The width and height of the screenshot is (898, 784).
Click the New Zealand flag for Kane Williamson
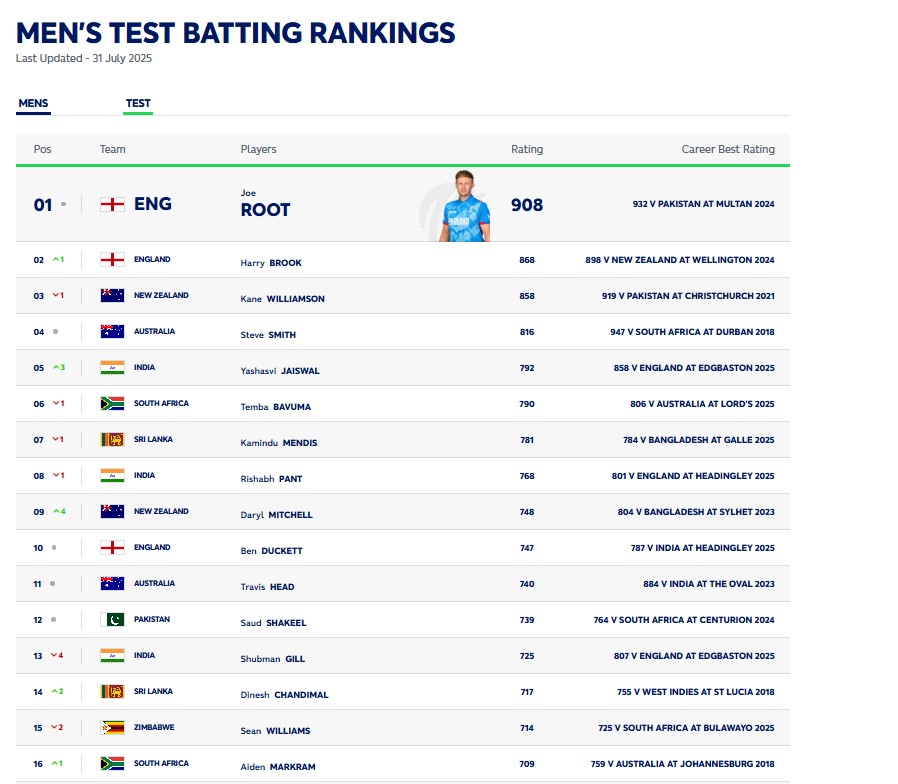(112, 296)
